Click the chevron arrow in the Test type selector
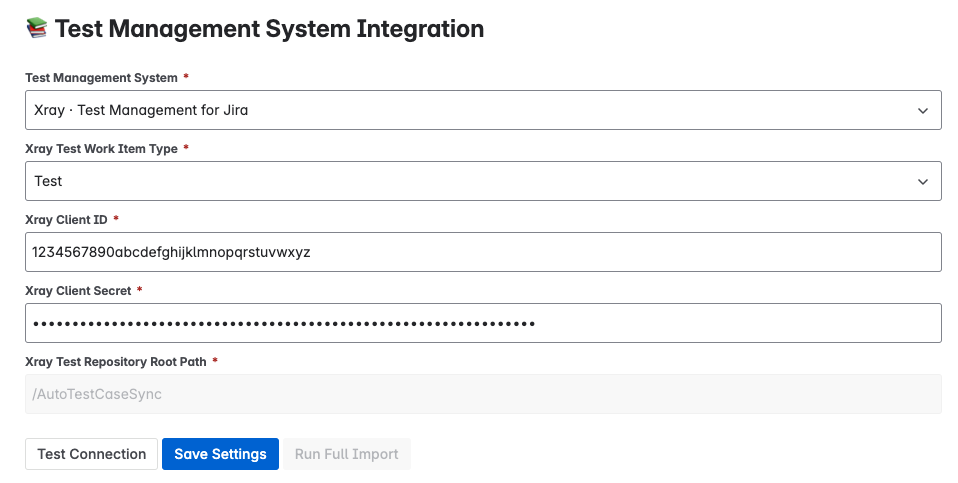This screenshot has width=958, height=483. coord(923,181)
